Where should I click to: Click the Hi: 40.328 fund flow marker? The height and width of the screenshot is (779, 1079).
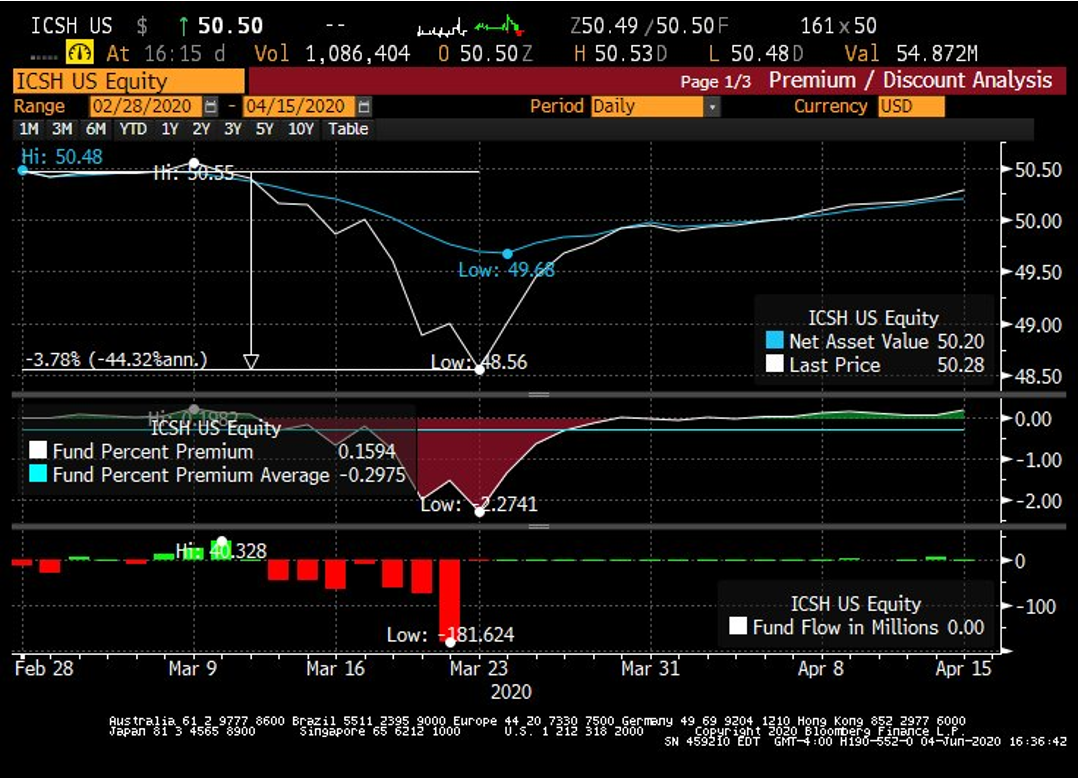click(222, 542)
